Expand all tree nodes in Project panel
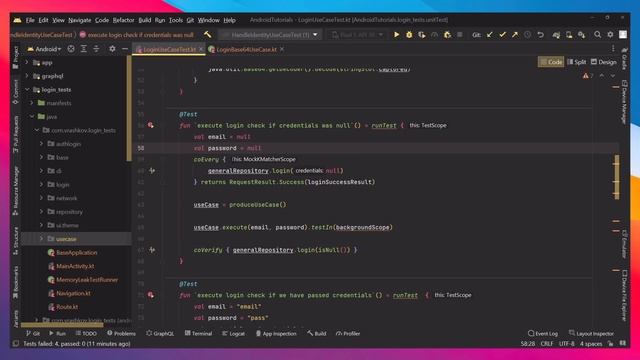The width and height of the screenshot is (640, 360). coord(84,49)
